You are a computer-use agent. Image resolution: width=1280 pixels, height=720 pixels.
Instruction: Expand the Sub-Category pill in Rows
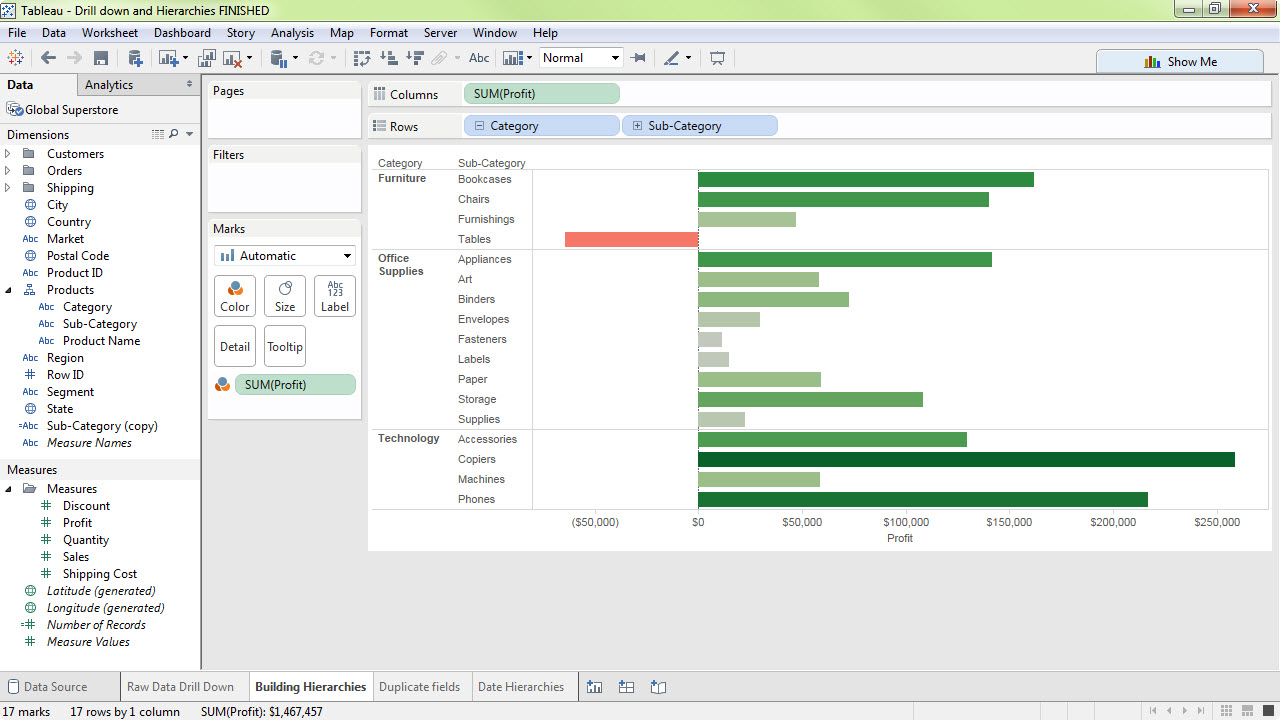click(637, 126)
